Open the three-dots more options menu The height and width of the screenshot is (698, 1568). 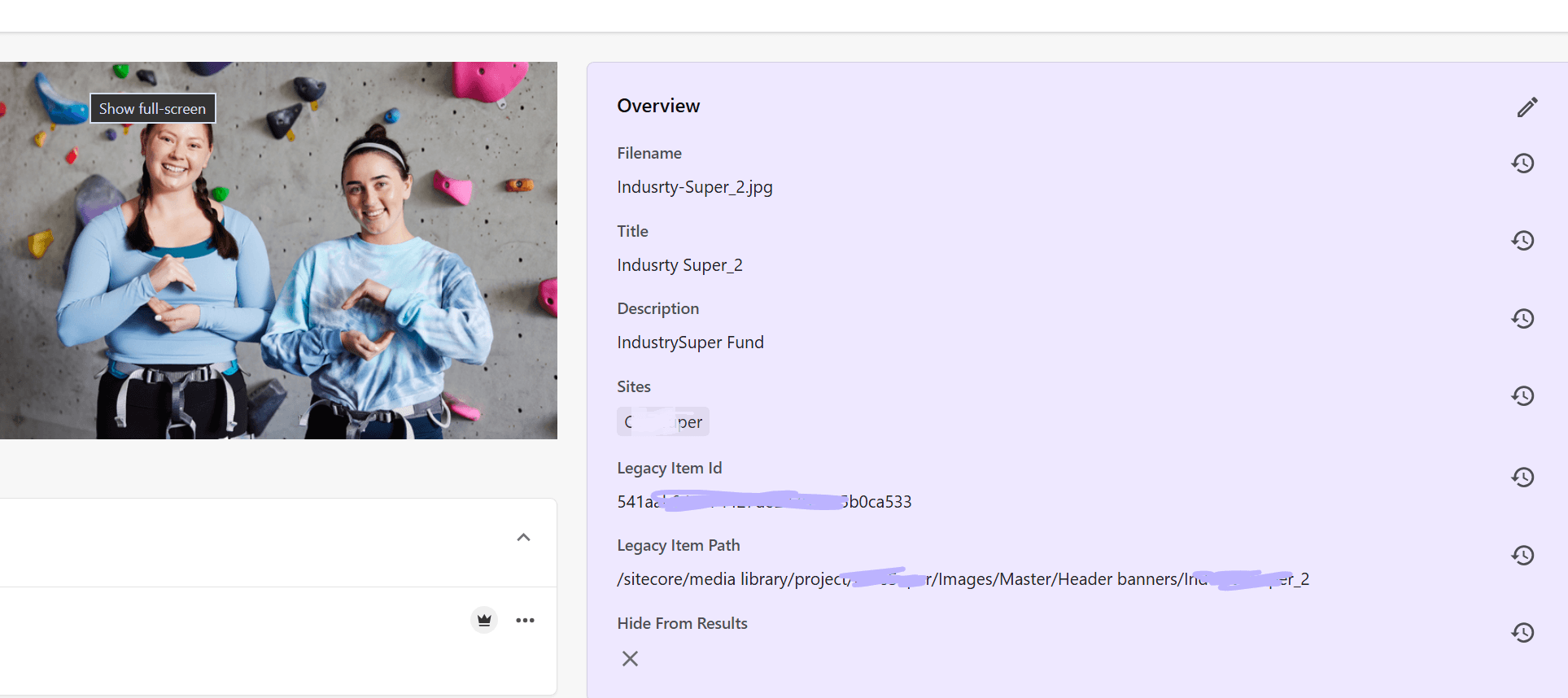pyautogui.click(x=526, y=620)
